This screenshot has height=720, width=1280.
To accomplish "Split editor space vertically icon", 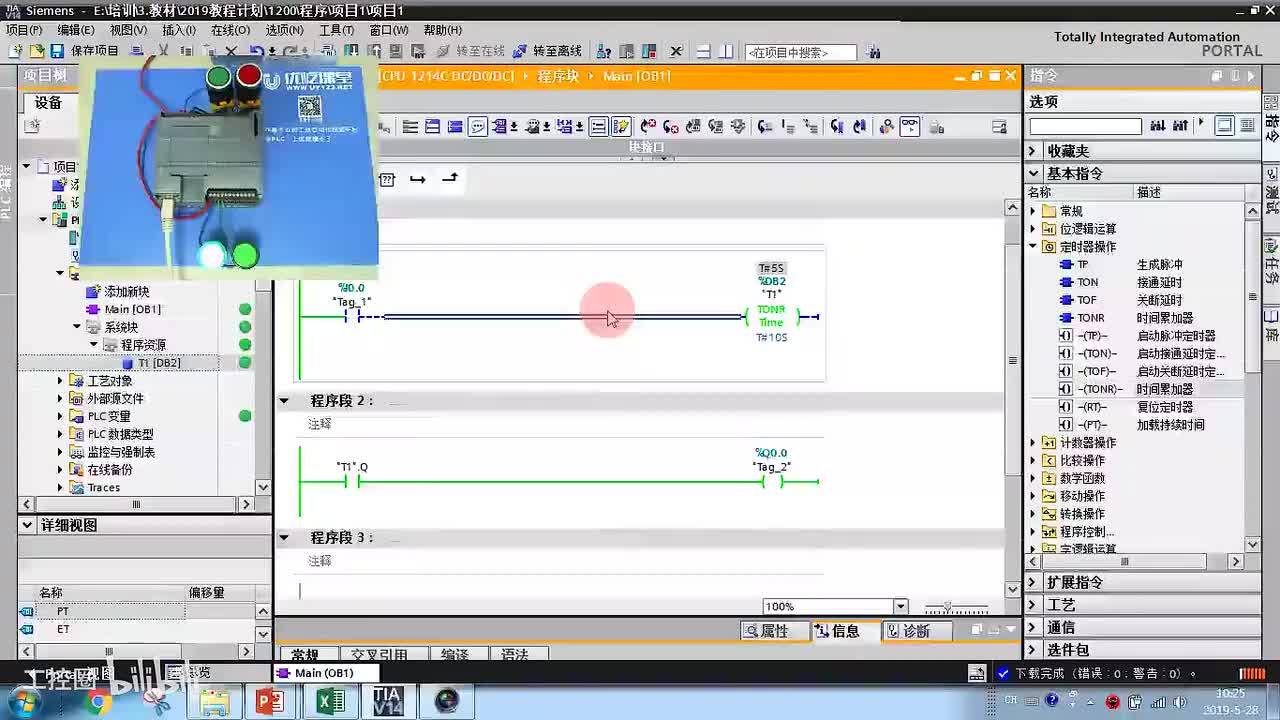I will pos(725,51).
